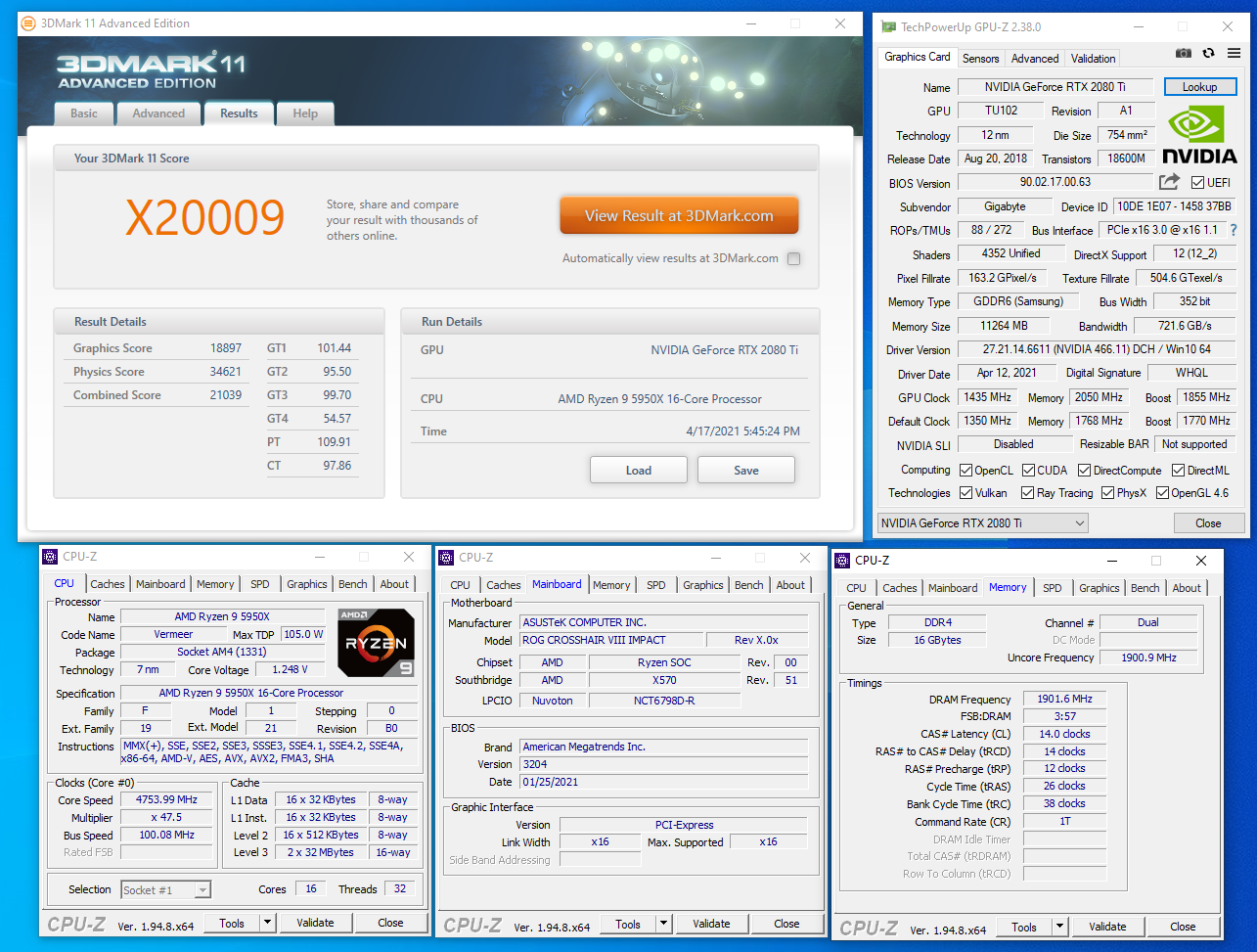The width and height of the screenshot is (1257, 952).
Task: Click the BIOS Version field in GPU-Z
Action: pos(1055,182)
